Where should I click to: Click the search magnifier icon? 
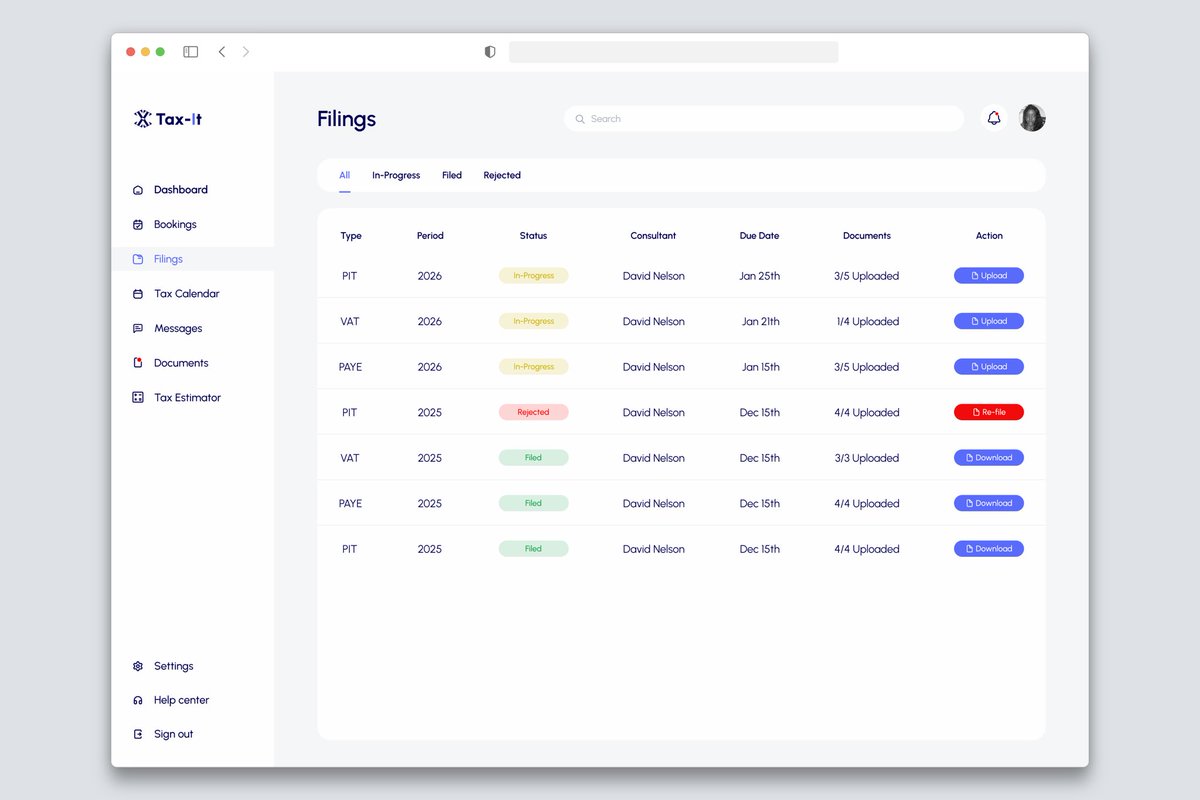pos(580,119)
